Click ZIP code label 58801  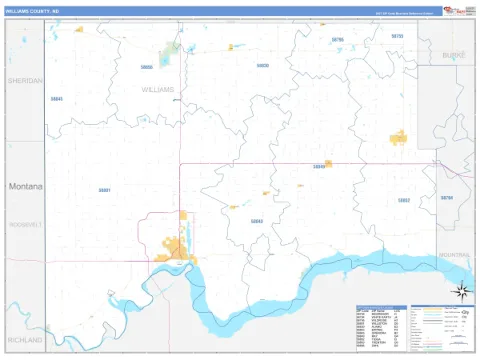pos(104,190)
